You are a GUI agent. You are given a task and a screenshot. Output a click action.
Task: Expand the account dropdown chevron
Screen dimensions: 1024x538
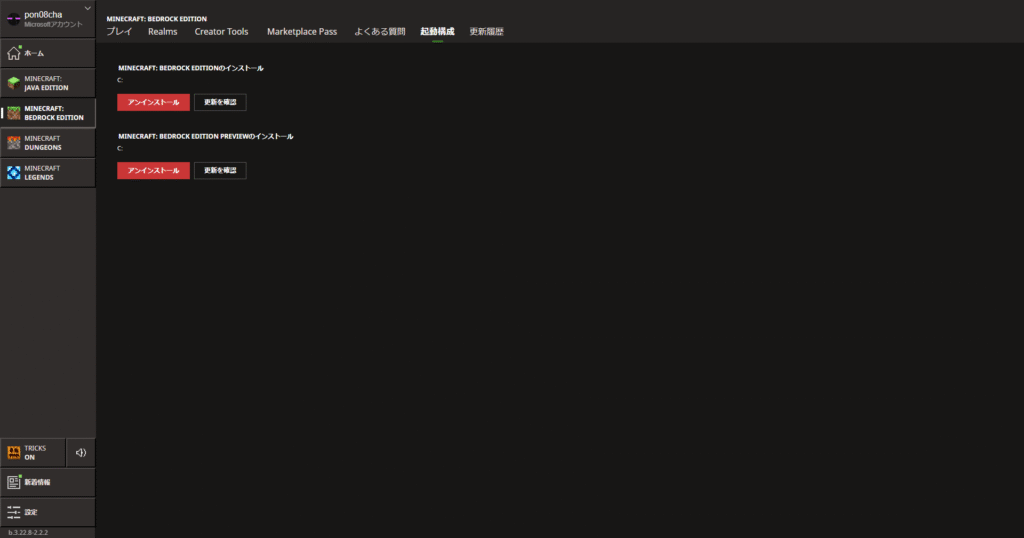[87, 9]
